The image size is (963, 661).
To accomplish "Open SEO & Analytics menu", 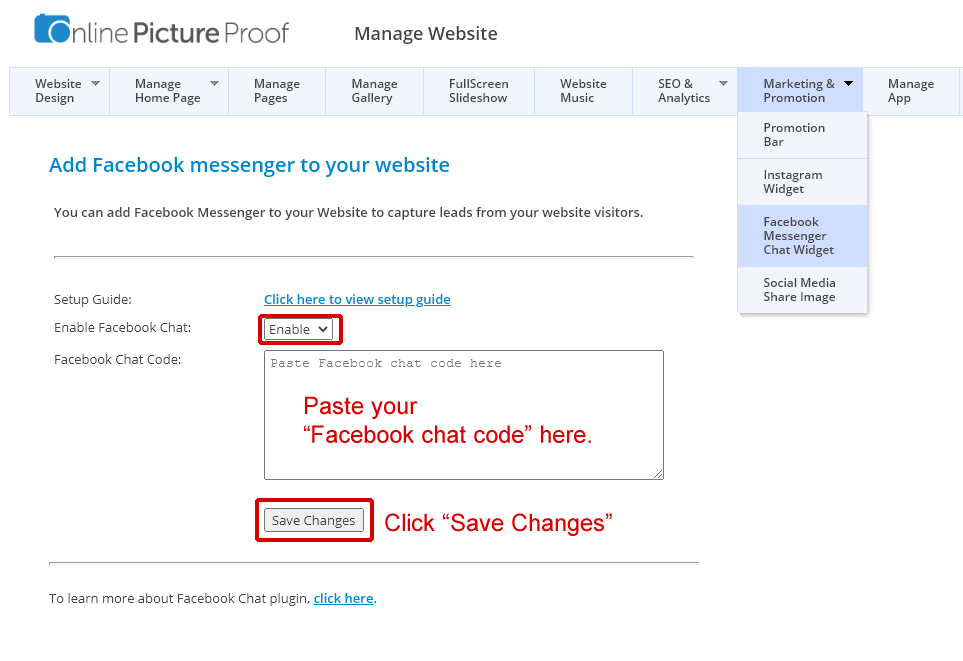I will (x=685, y=91).
